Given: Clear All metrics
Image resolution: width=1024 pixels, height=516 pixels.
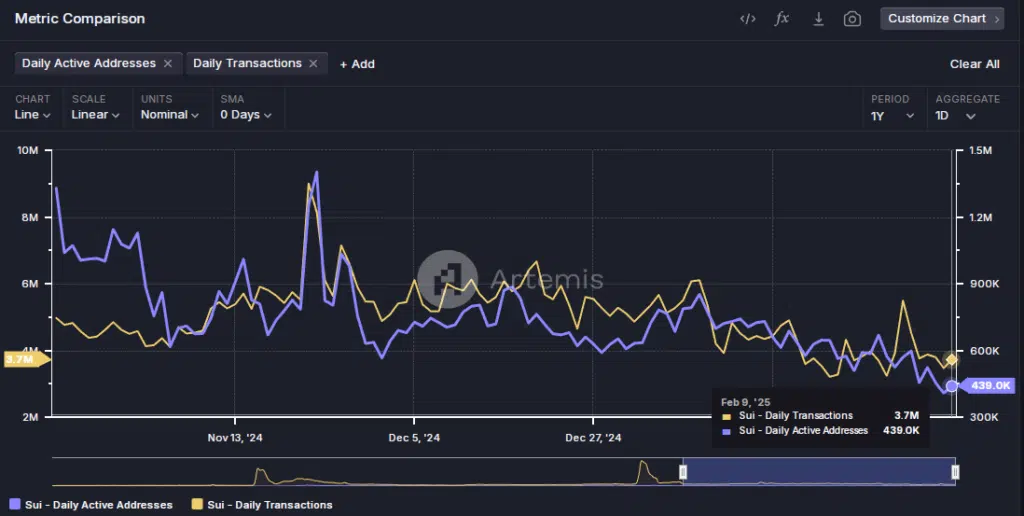Looking at the screenshot, I should (974, 64).
